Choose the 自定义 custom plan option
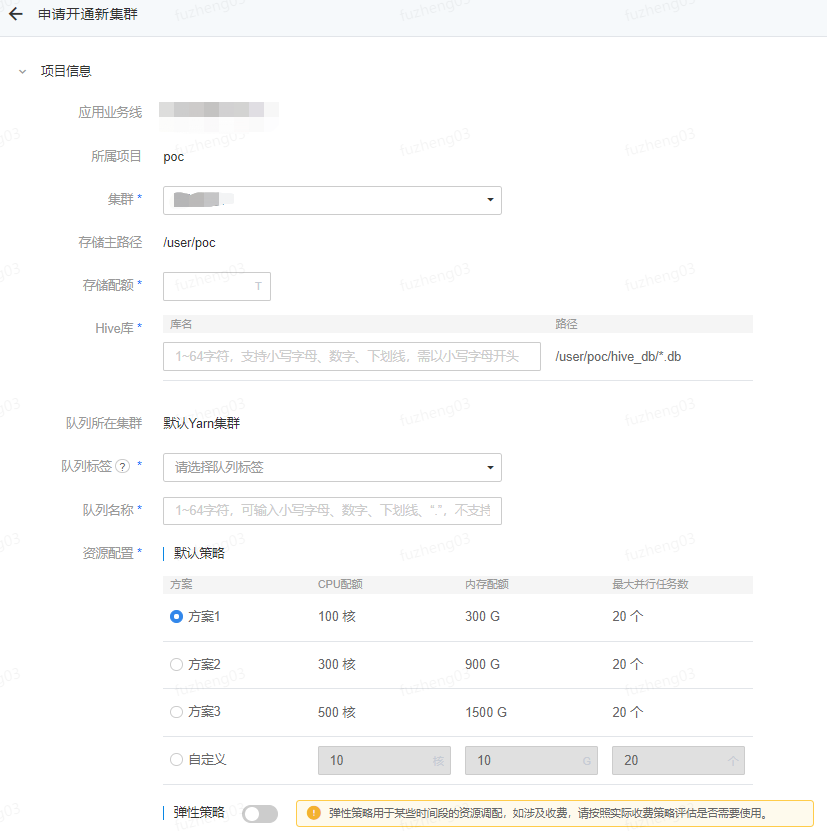 (175, 760)
